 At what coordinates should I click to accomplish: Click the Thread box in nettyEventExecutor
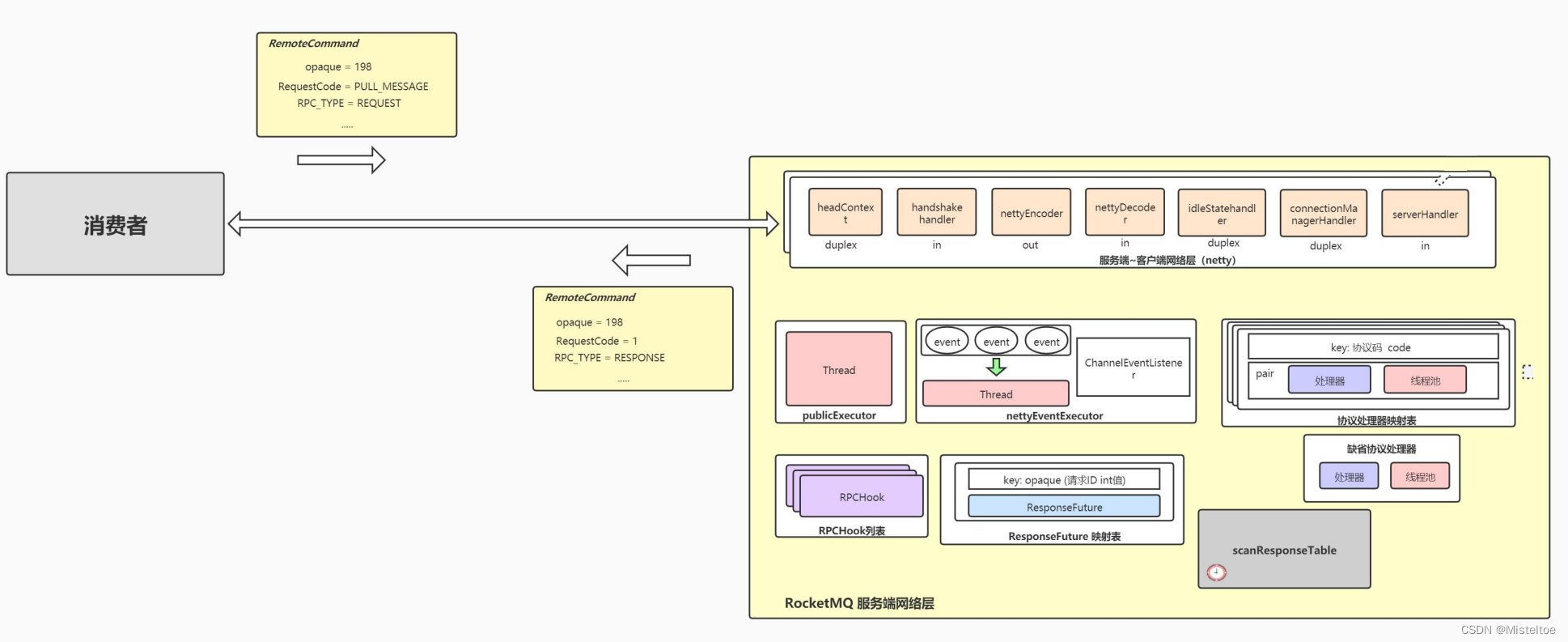pos(996,394)
